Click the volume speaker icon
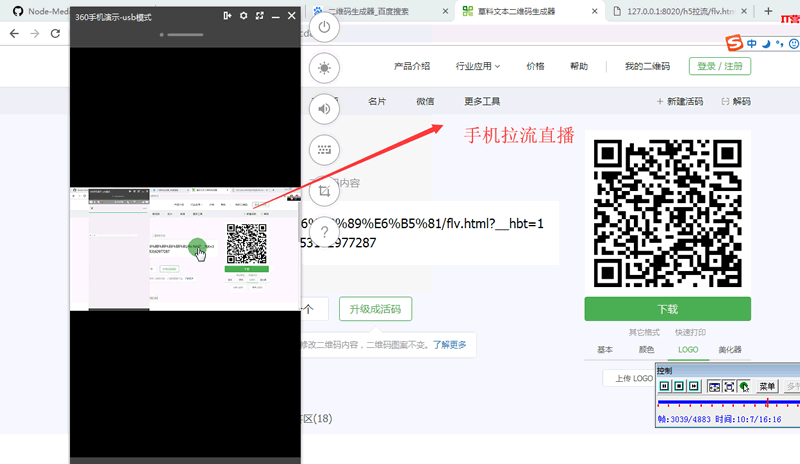The height and width of the screenshot is (464, 800). tap(324, 109)
